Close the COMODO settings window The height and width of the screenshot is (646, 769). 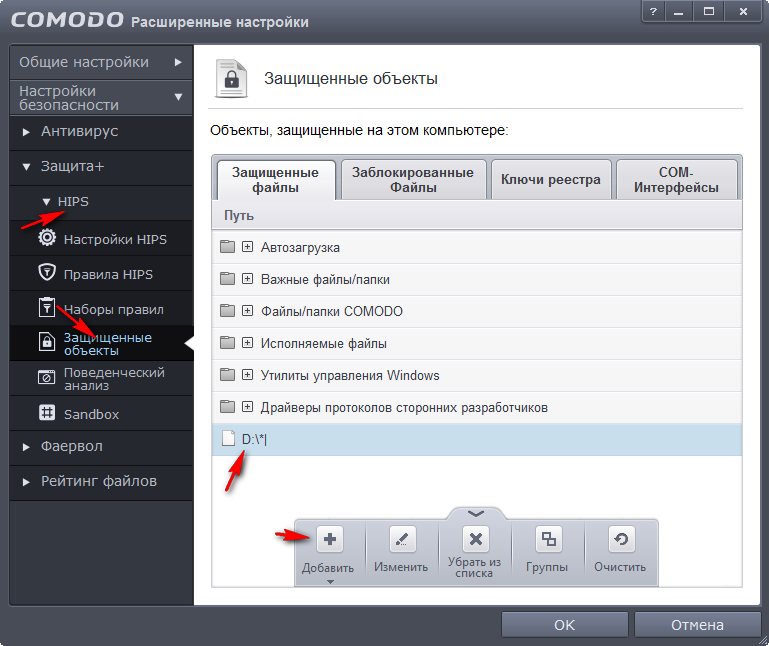(x=743, y=12)
